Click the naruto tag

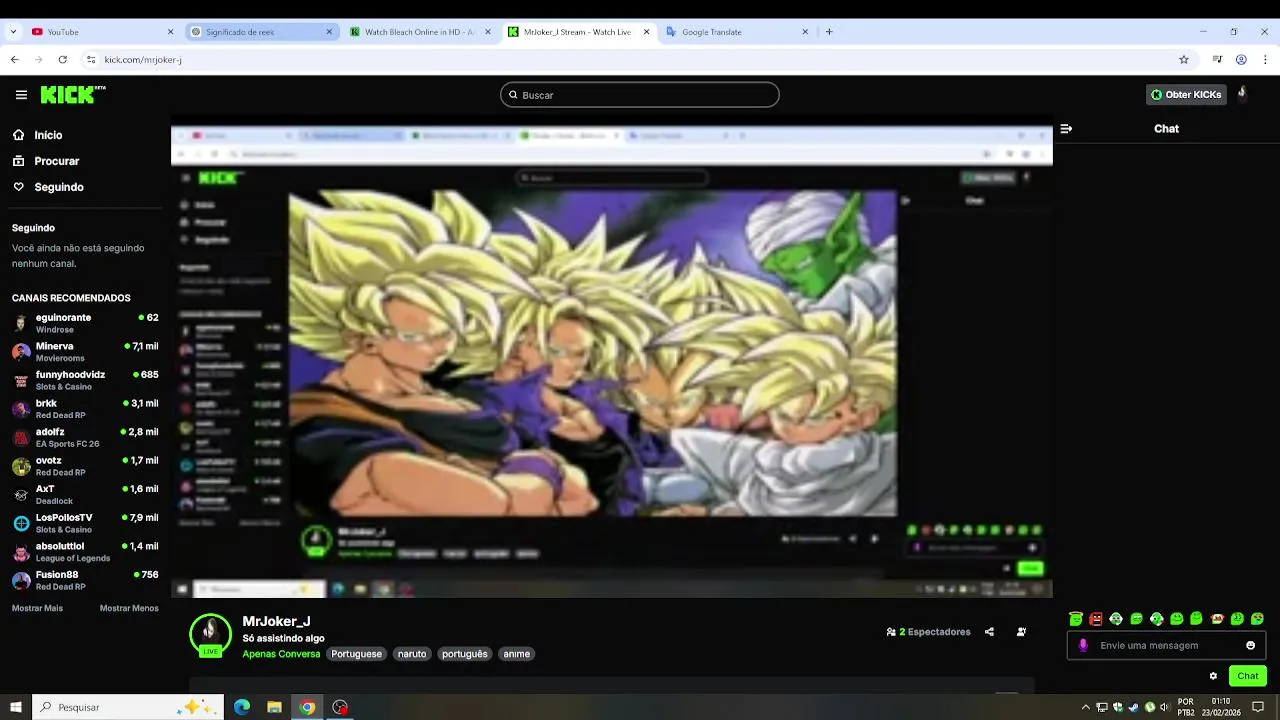click(412, 654)
